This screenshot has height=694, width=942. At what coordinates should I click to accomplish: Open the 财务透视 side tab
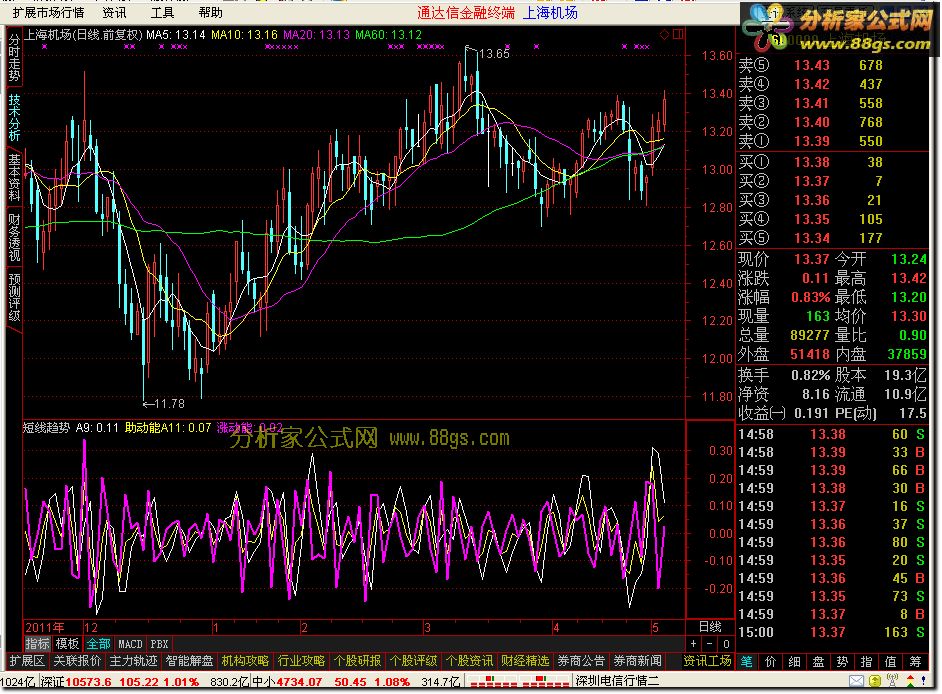pos(14,237)
